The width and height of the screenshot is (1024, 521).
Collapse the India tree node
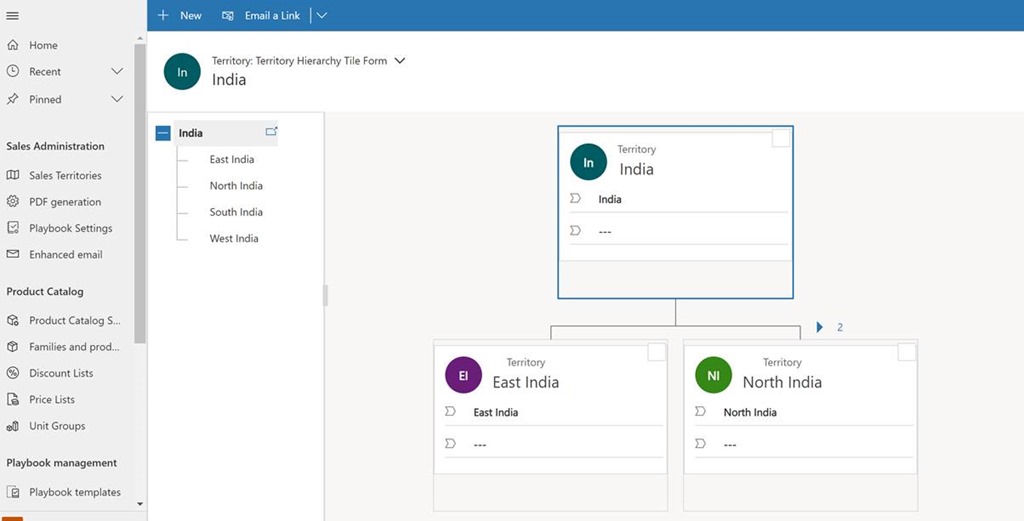163,133
